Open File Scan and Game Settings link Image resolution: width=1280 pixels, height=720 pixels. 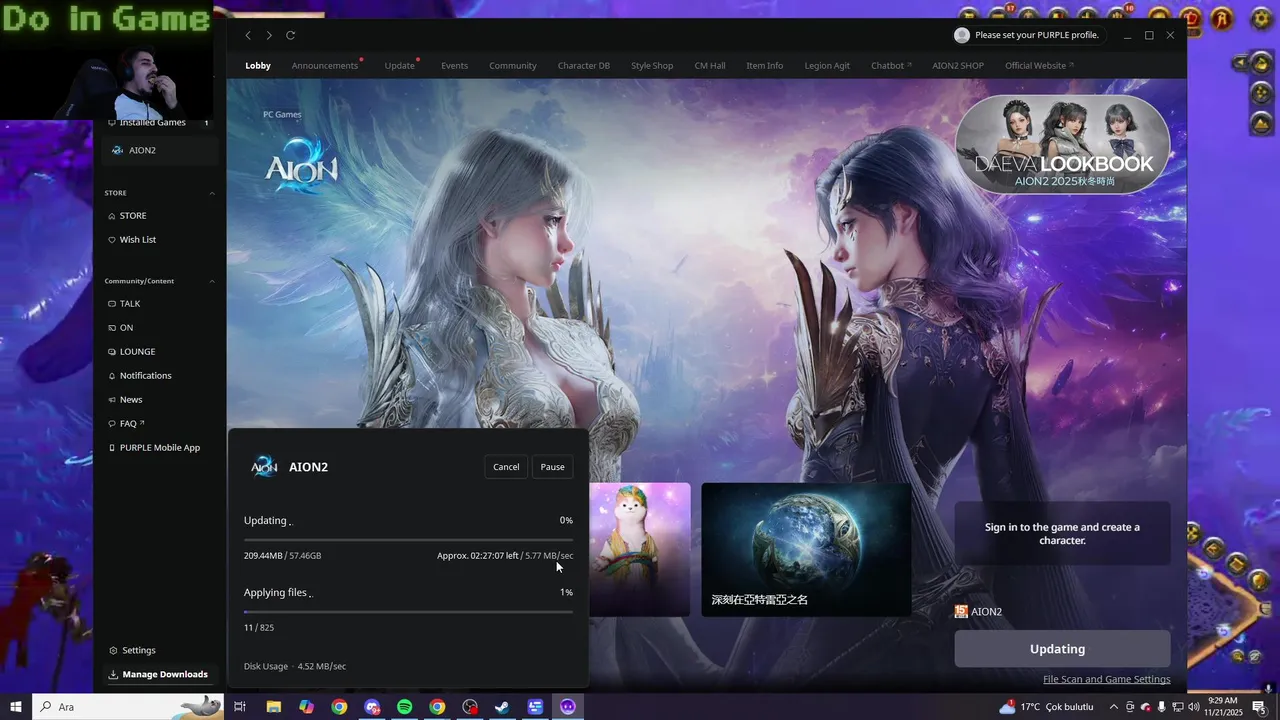pos(1106,680)
